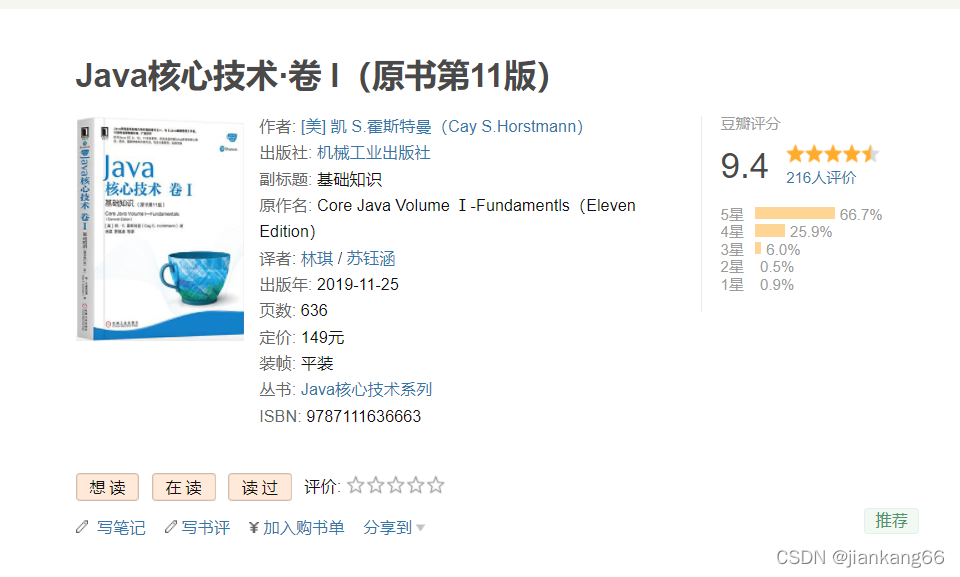Viewport: 960px width, 577px height.
Task: Mark the book as 想读
Action: pos(107,487)
